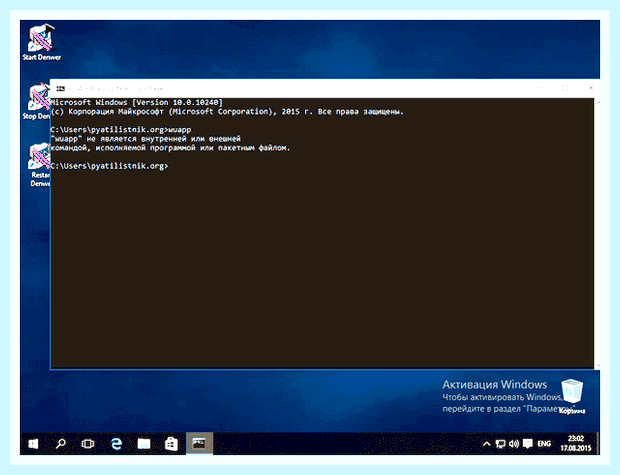Select Stop Denwer desktop shortcut

[x=36, y=101]
